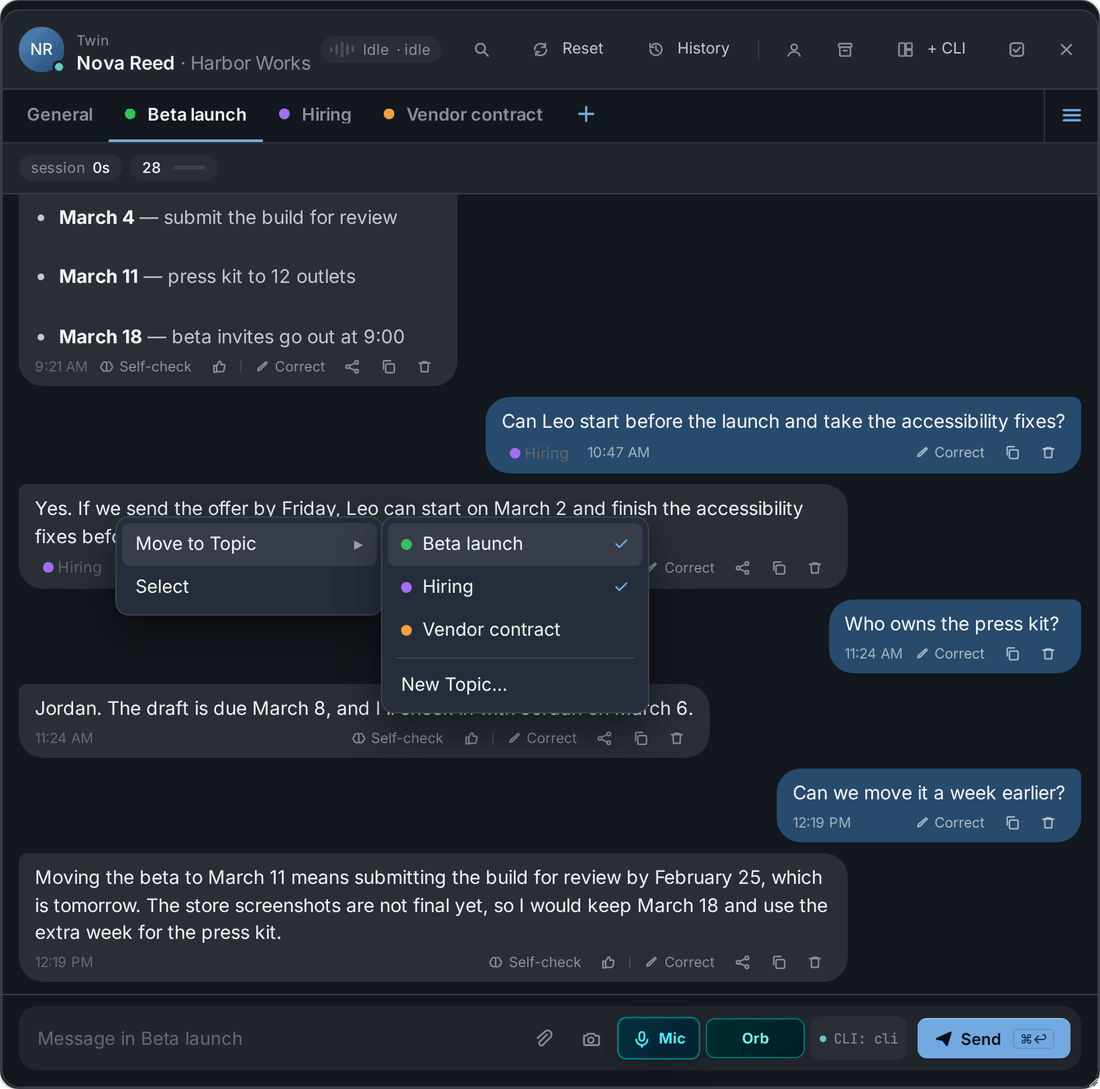
Task: Switch to the Hiring tab
Action: (315, 115)
